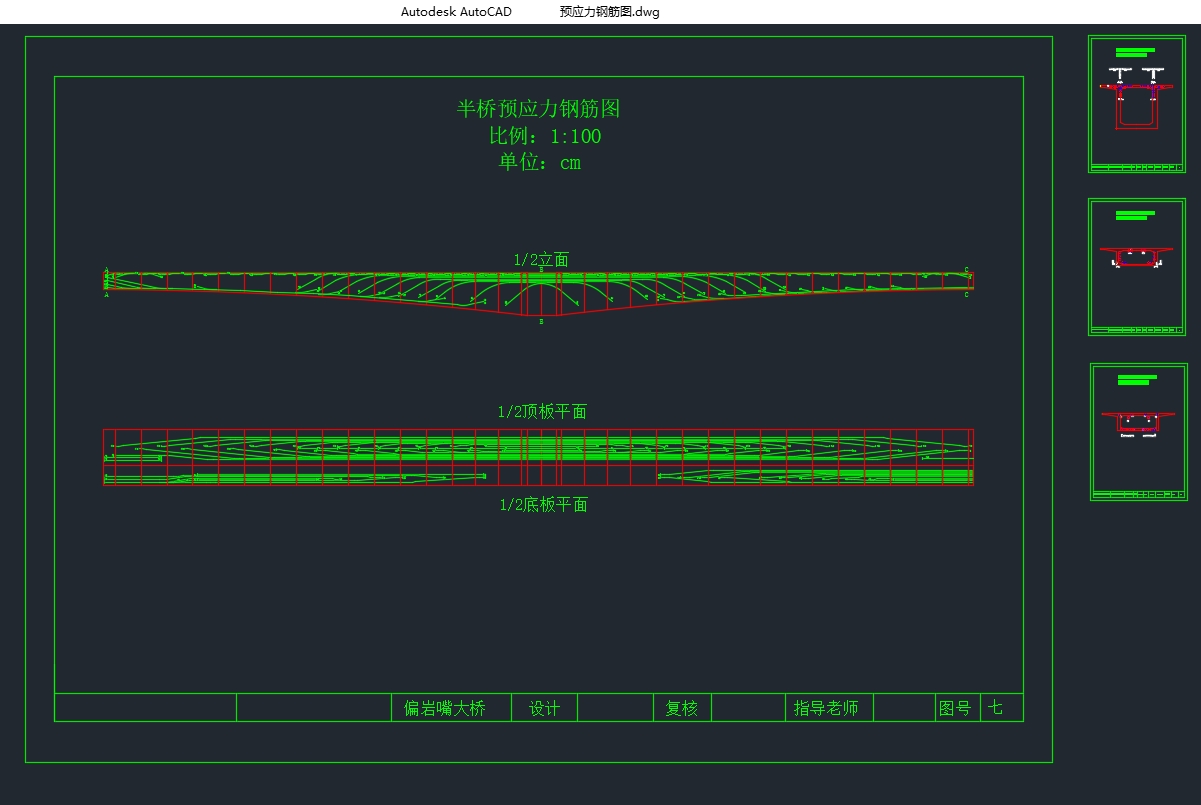Click the 指导老师 label in title block

pos(826,708)
